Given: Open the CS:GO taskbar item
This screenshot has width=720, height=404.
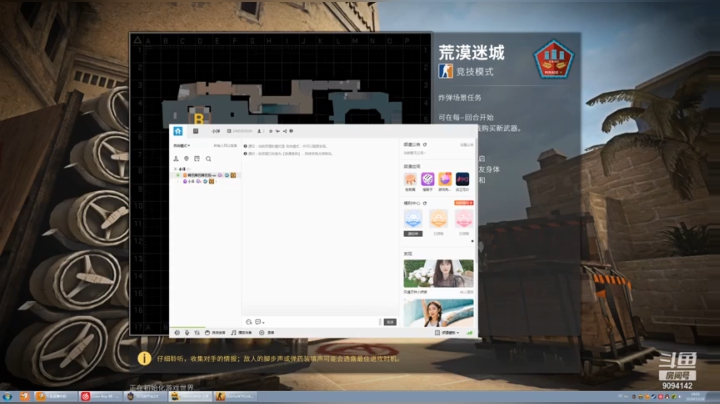Looking at the screenshot, I should [237, 396].
